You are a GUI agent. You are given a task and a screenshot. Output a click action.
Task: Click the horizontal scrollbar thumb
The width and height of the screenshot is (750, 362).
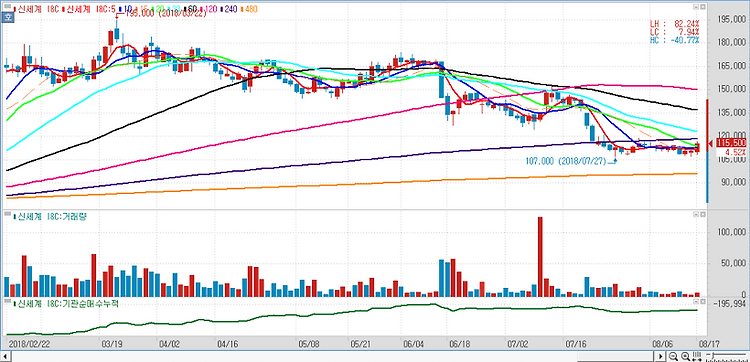(616, 356)
